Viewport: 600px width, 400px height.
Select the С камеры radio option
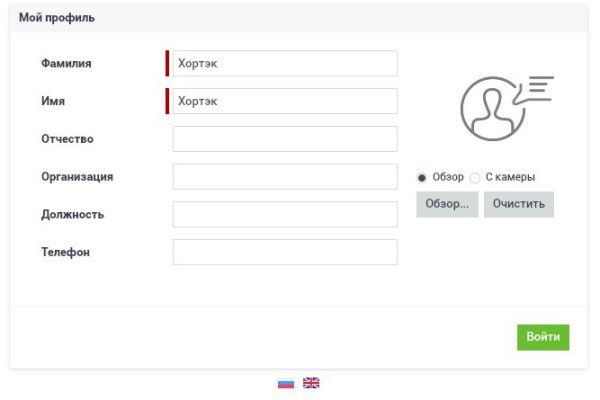[476, 177]
